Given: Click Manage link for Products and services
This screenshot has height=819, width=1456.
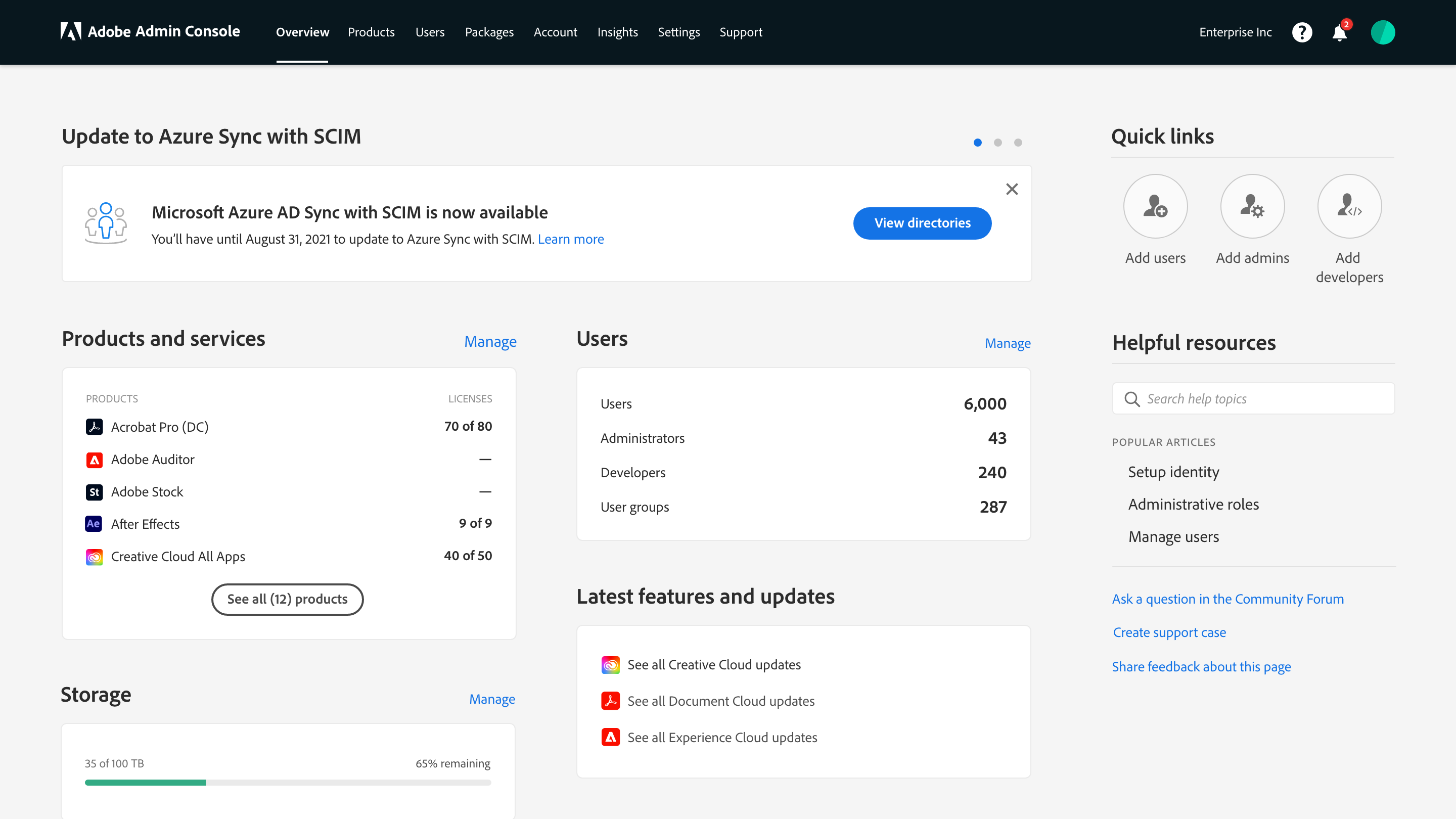Looking at the screenshot, I should click(490, 342).
